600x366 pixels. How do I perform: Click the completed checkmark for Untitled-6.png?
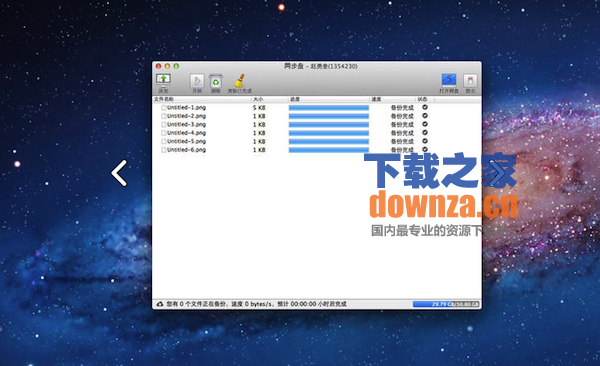click(425, 149)
